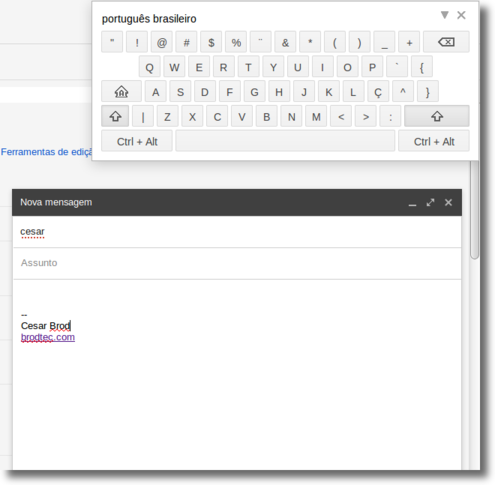Click the spacebar on the virtual keyboard
The image size is (495, 485).
285,141
